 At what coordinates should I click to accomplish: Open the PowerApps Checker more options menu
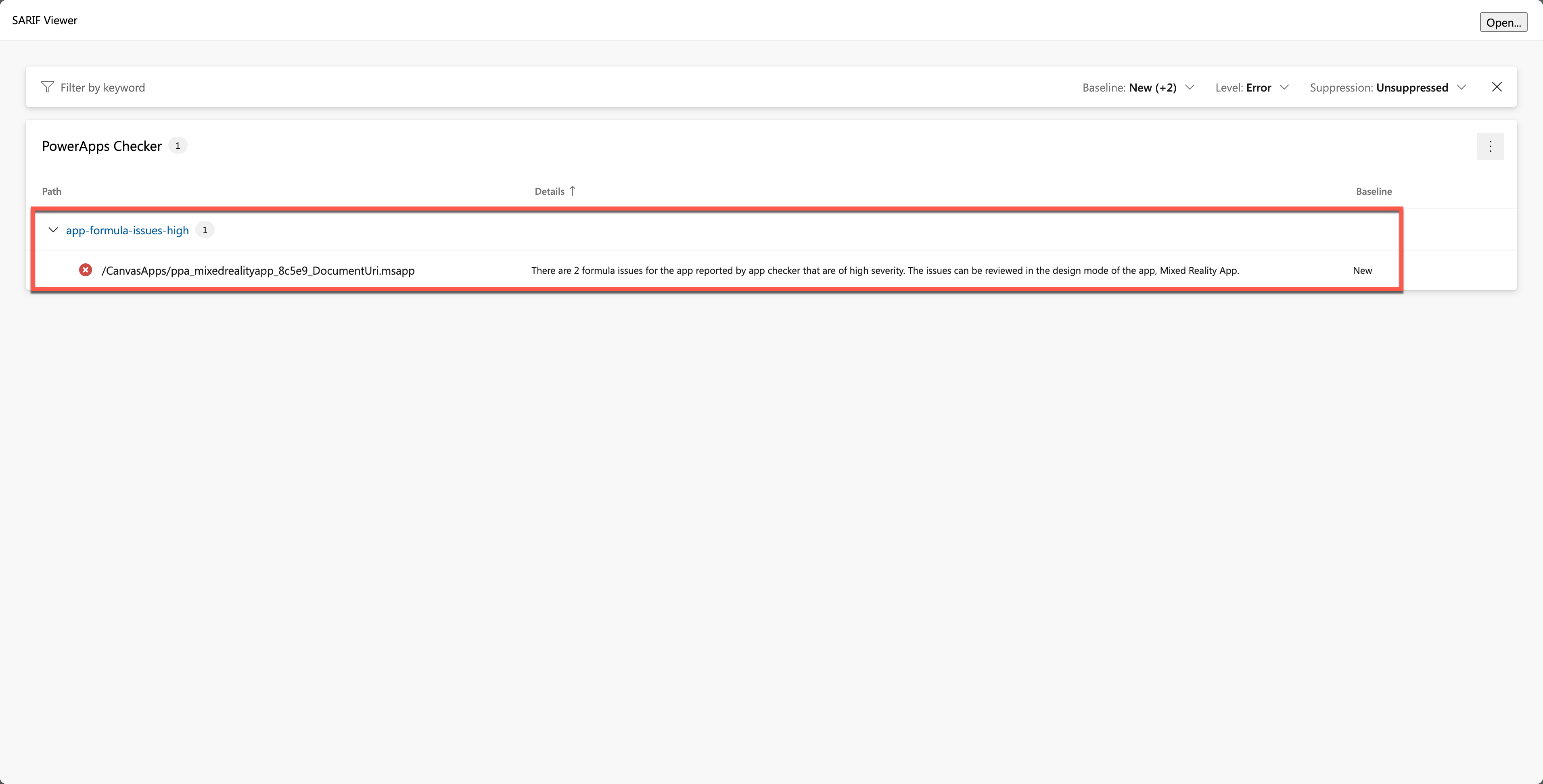coord(1490,147)
